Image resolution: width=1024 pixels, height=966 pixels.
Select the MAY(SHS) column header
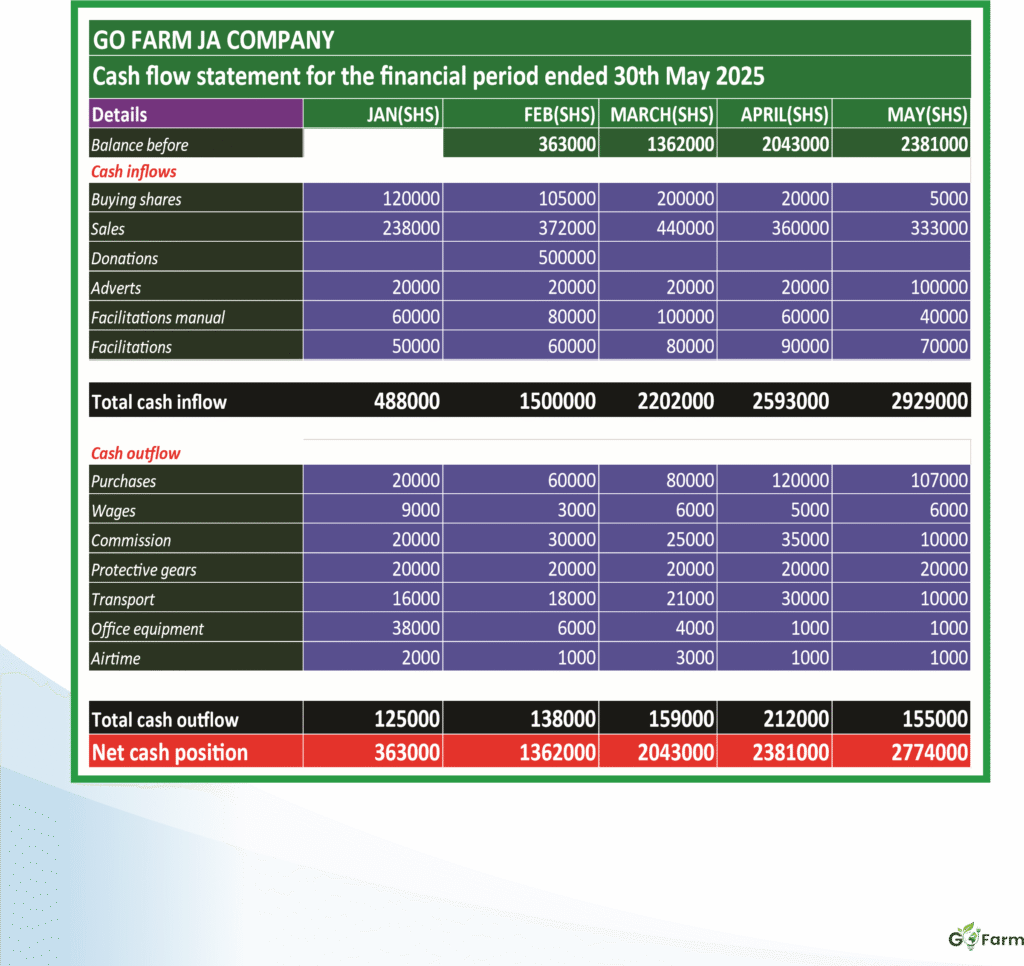pyautogui.click(x=927, y=114)
